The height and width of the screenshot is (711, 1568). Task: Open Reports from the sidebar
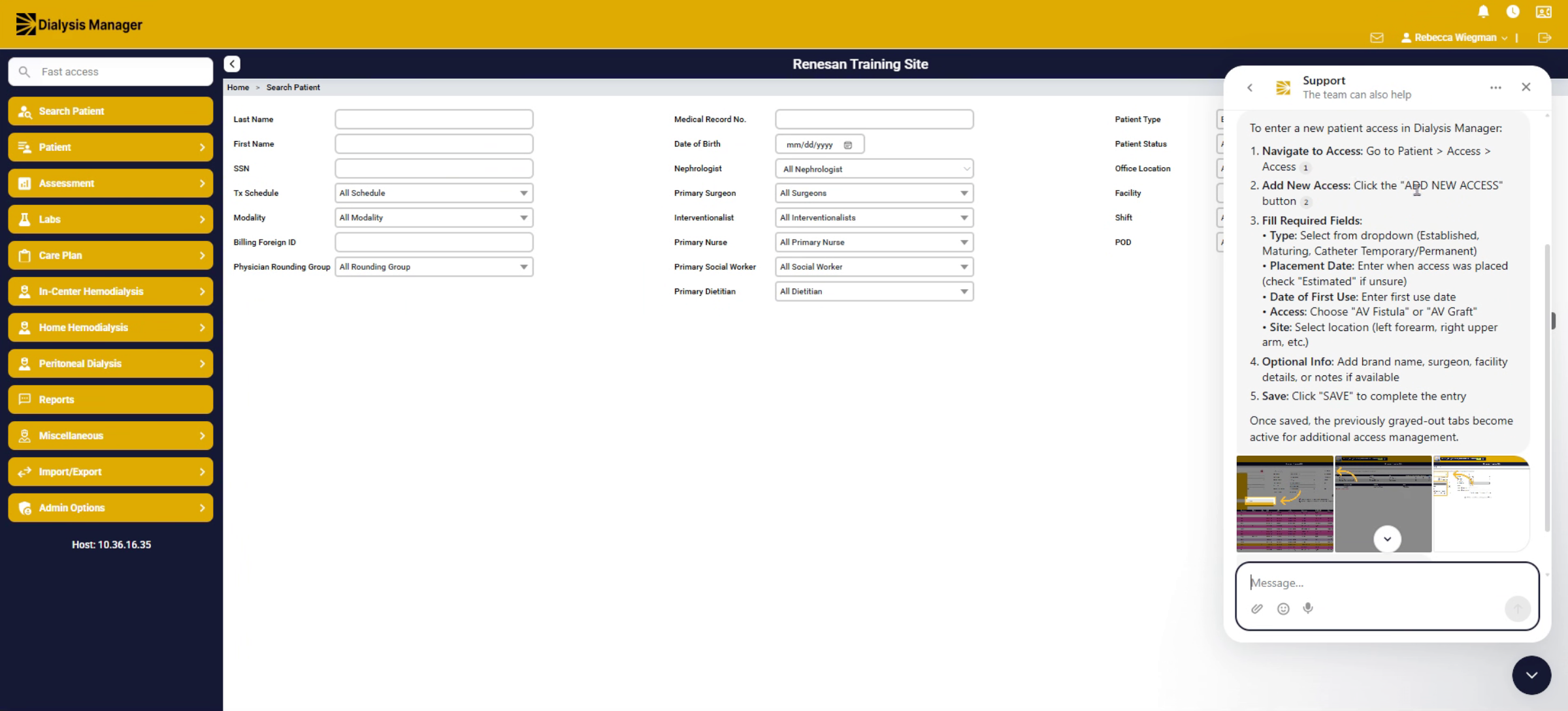click(x=110, y=400)
